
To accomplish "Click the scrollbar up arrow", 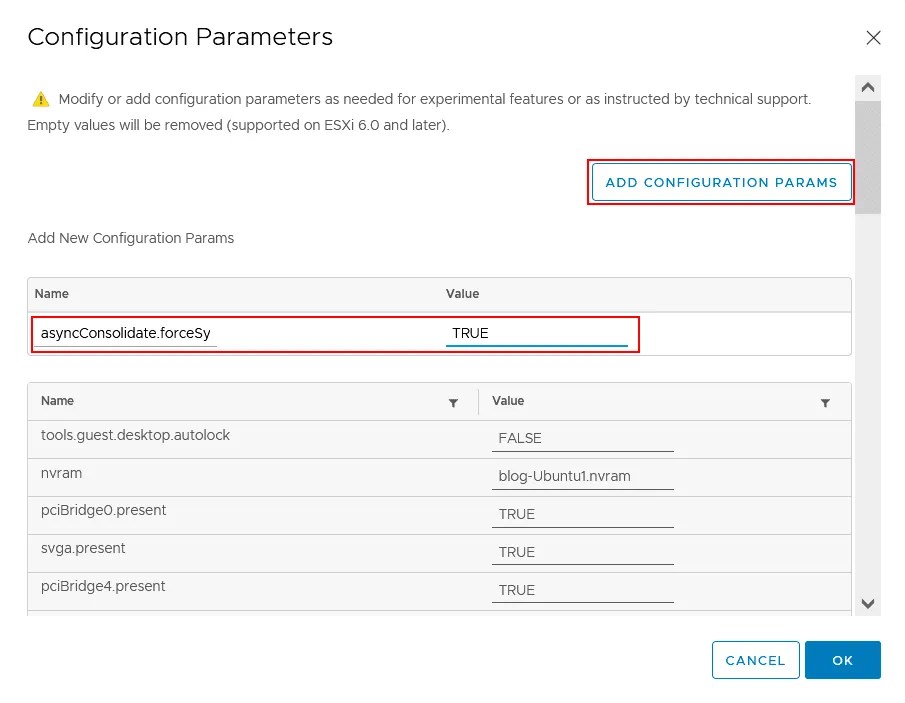I will [x=868, y=86].
